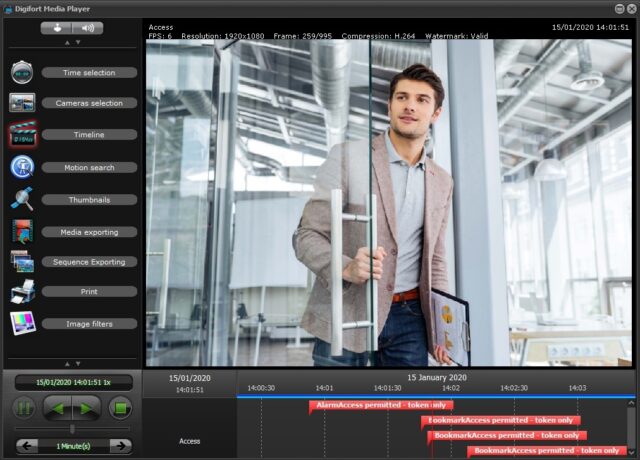Select the Timeline clapperboard icon

point(22,135)
